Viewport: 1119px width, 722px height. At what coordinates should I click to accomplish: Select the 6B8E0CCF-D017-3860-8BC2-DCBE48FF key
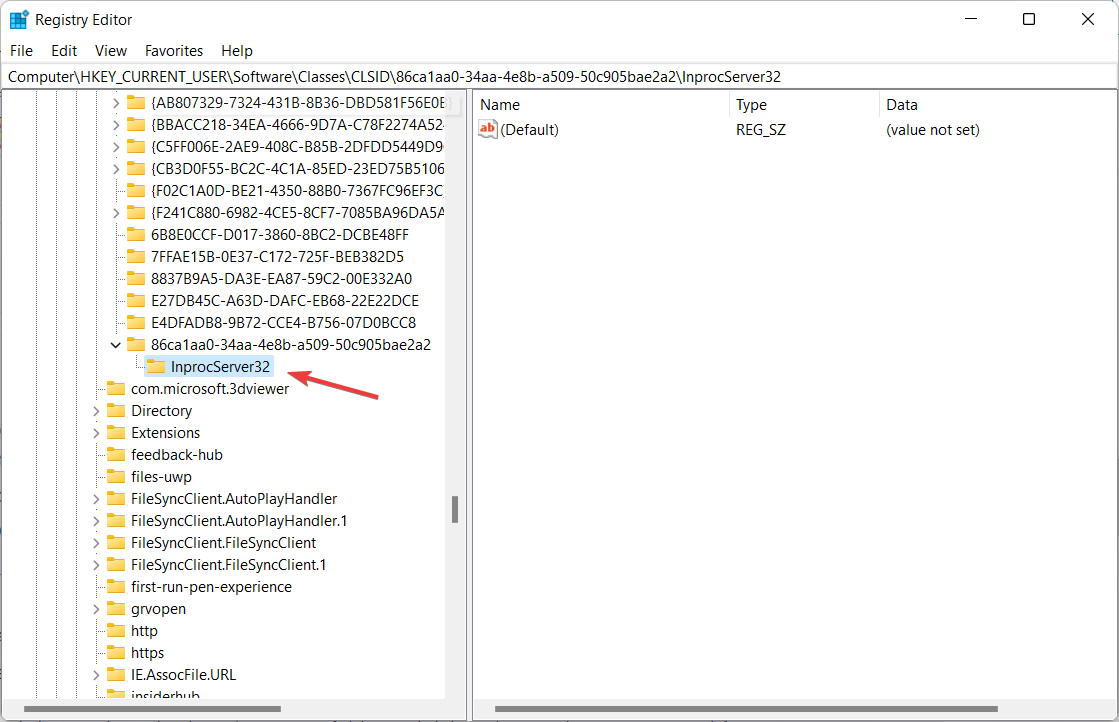point(280,235)
